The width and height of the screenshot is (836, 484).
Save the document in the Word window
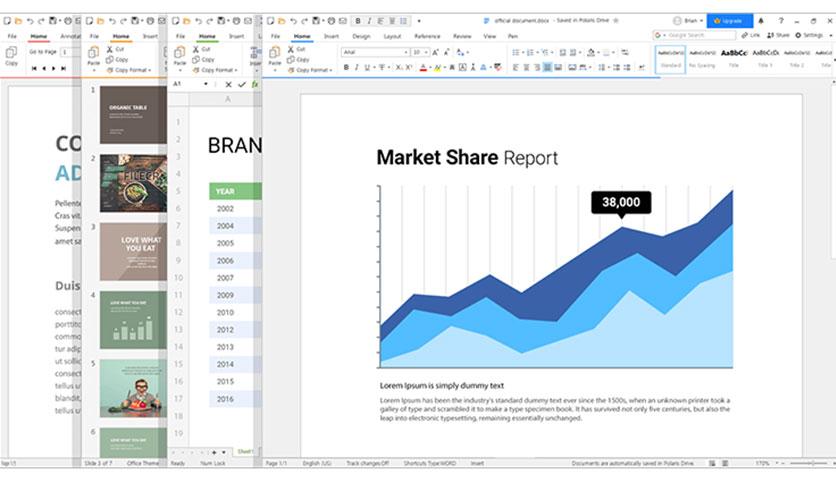(316, 21)
